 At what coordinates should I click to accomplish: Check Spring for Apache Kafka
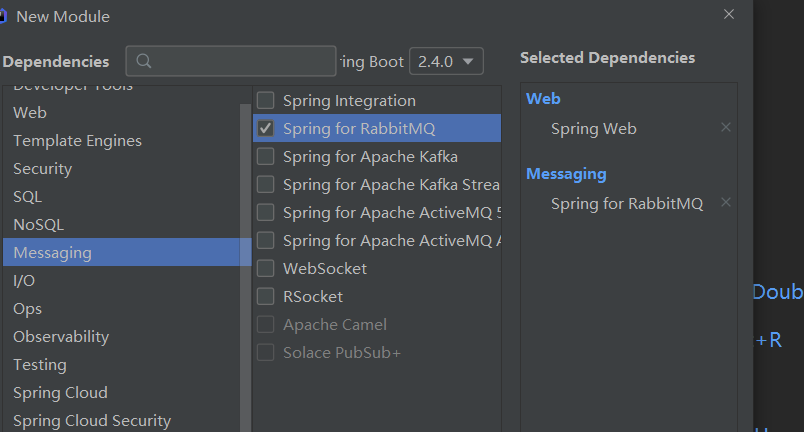266,156
